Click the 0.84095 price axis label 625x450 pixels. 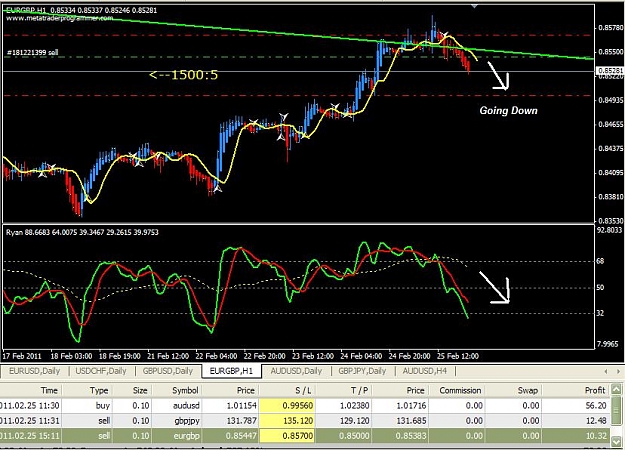610,173
